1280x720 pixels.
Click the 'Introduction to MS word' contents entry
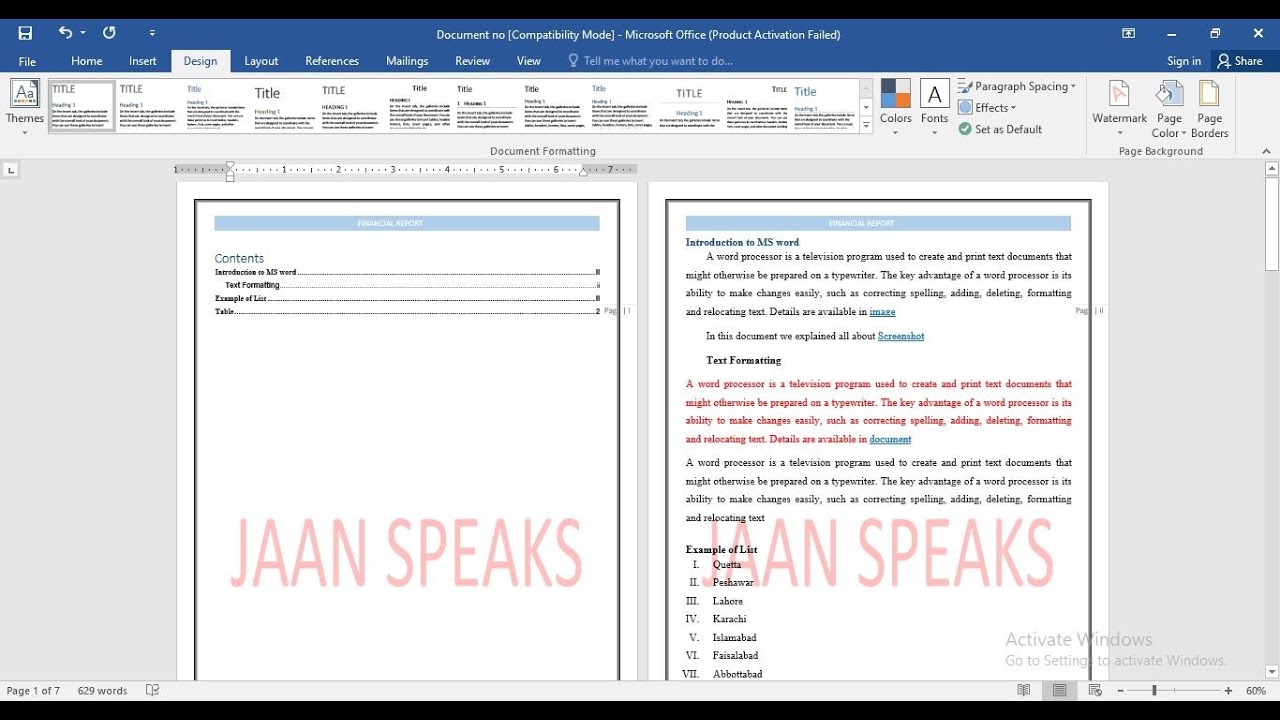pyautogui.click(x=407, y=272)
